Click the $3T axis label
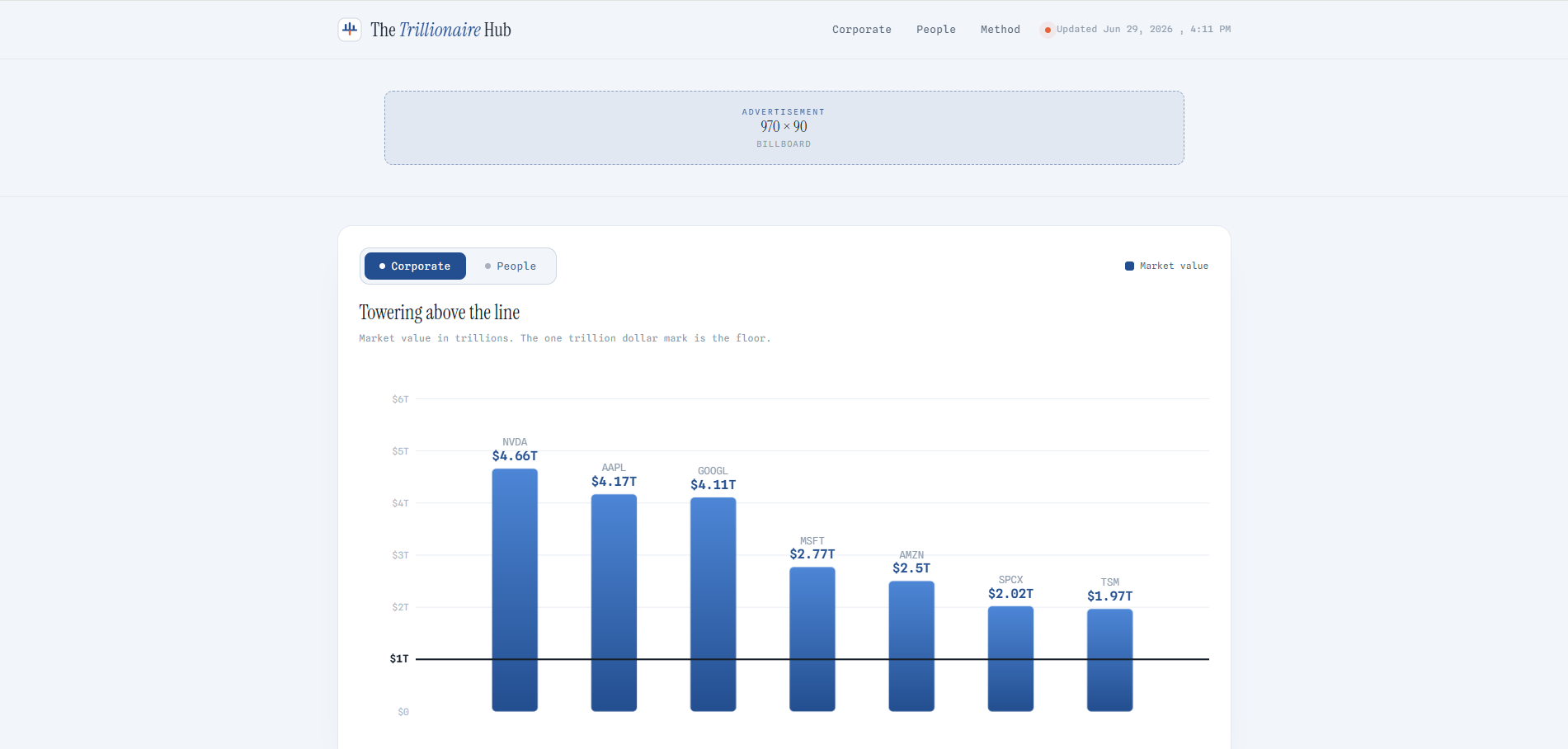This screenshot has width=1568, height=749. 400,555
